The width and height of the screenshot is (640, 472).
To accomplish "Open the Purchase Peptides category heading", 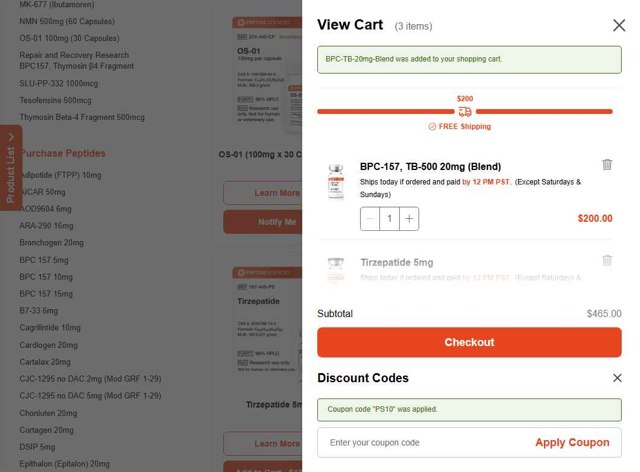I will pos(63,154).
